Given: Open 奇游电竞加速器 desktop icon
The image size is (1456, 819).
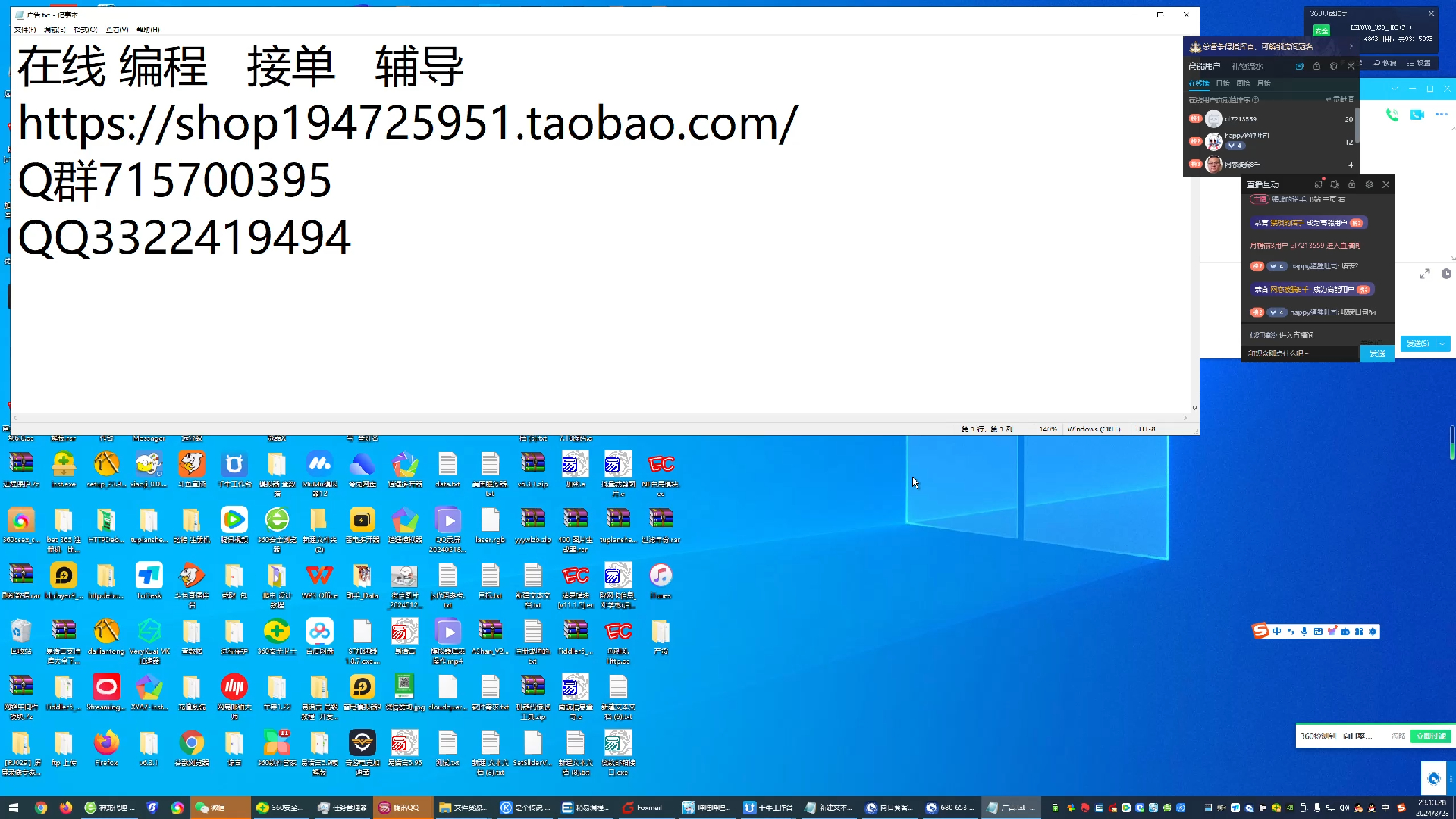Looking at the screenshot, I should pyautogui.click(x=362, y=752).
